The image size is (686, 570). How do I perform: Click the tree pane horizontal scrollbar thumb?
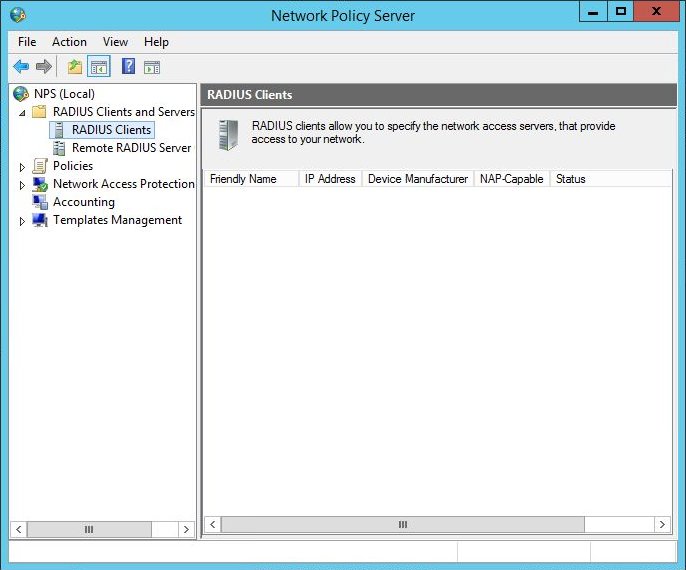(88, 529)
